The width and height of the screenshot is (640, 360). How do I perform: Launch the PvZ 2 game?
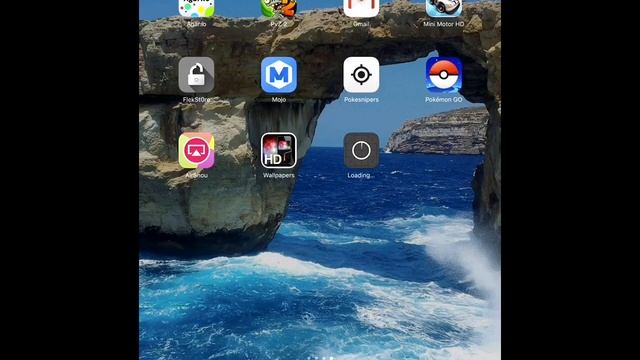coord(279,8)
